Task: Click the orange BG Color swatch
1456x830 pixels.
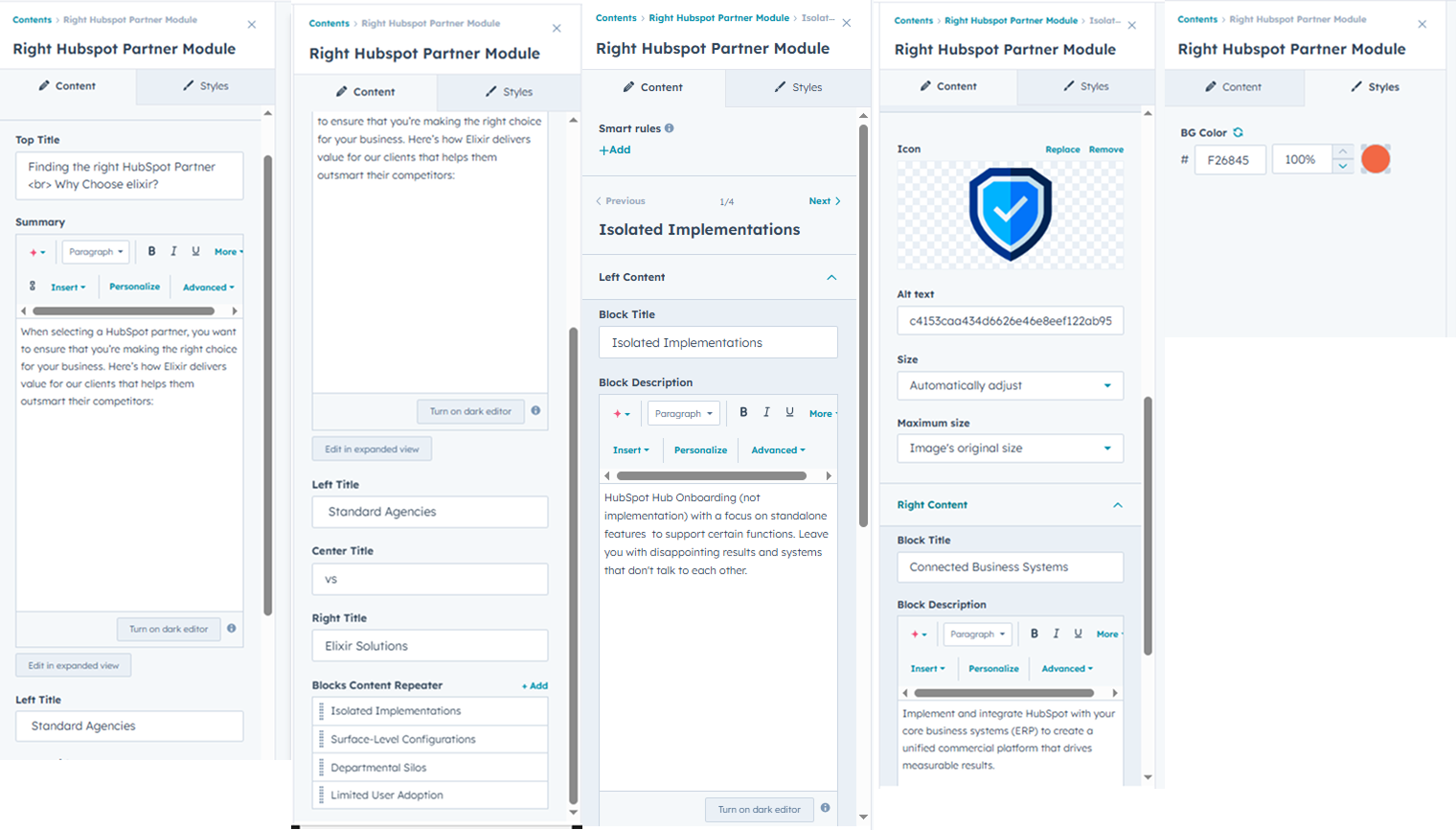Action: click(x=1376, y=159)
